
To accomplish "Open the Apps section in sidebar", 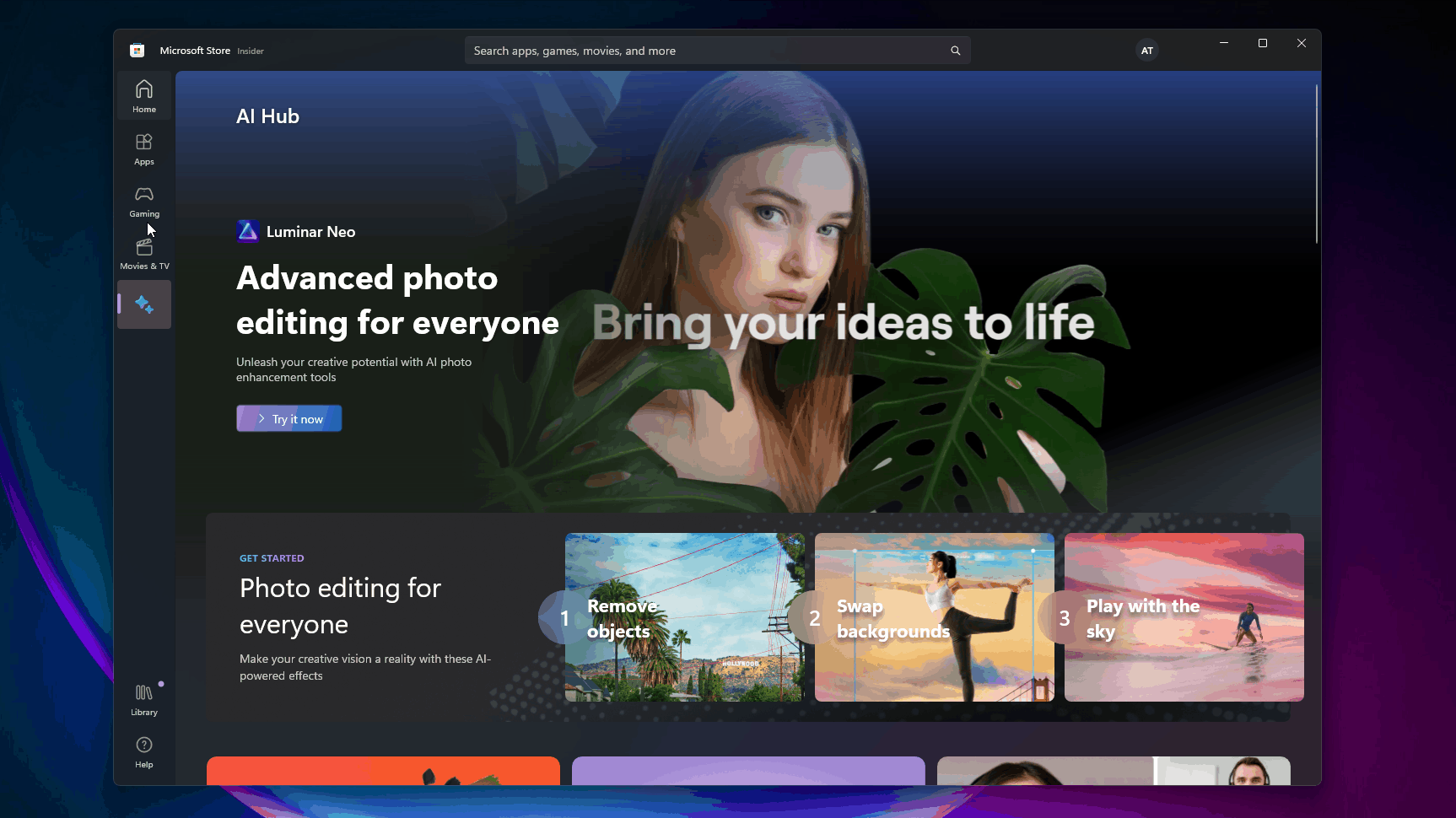I will 144,149.
